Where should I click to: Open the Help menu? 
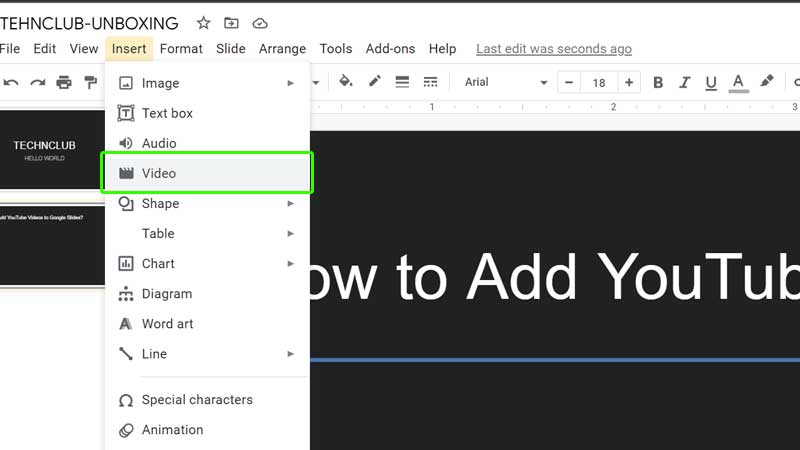pos(442,48)
